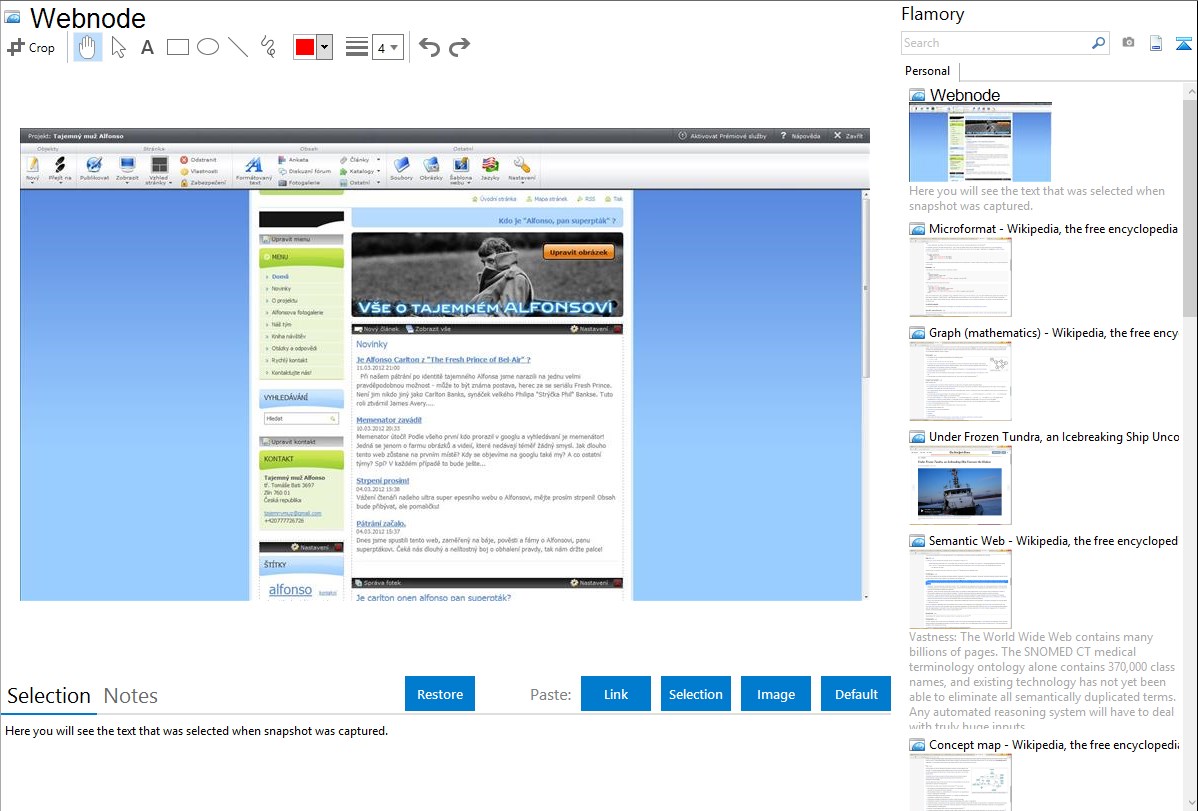Screen dimensions: 1198x811
Task: Redo the last annotation
Action: (x=459, y=47)
